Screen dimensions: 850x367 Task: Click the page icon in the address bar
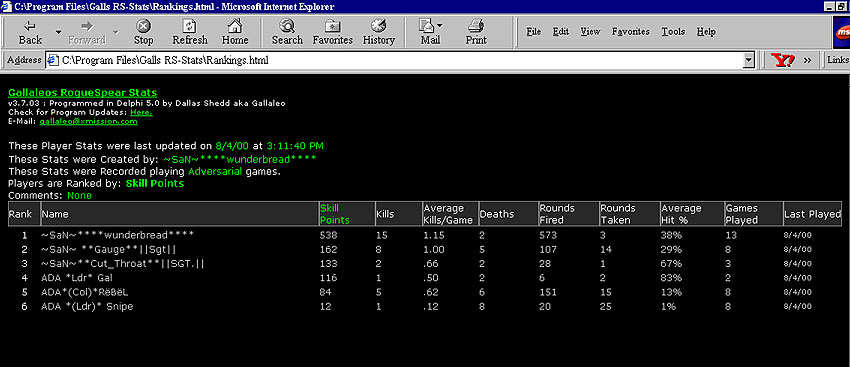click(53, 60)
